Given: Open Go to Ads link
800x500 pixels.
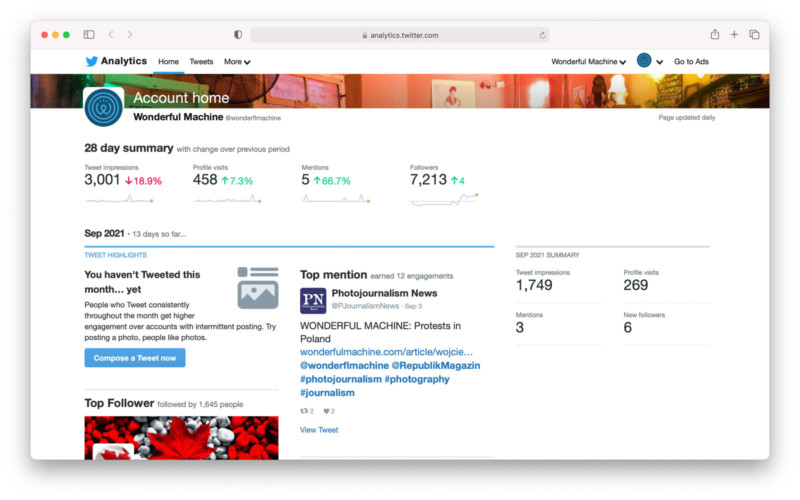Looking at the screenshot, I should (691, 62).
